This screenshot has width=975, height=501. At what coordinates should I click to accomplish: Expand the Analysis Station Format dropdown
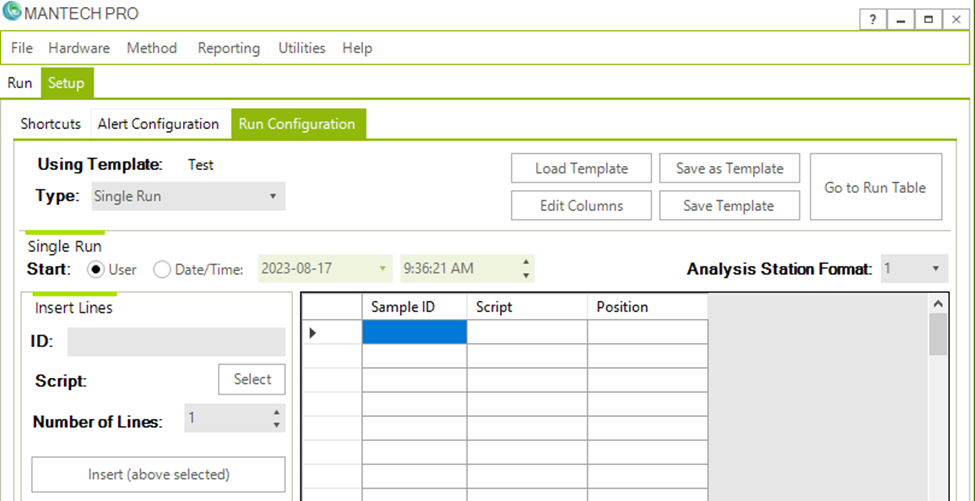tap(914, 268)
